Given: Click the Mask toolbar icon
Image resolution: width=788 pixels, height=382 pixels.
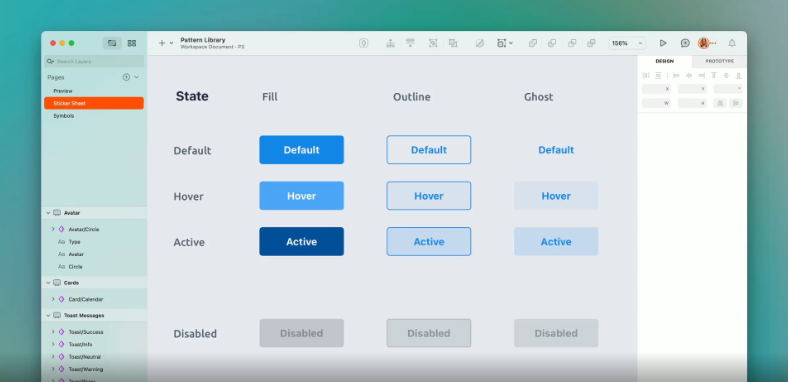Looking at the screenshot, I should point(479,43).
